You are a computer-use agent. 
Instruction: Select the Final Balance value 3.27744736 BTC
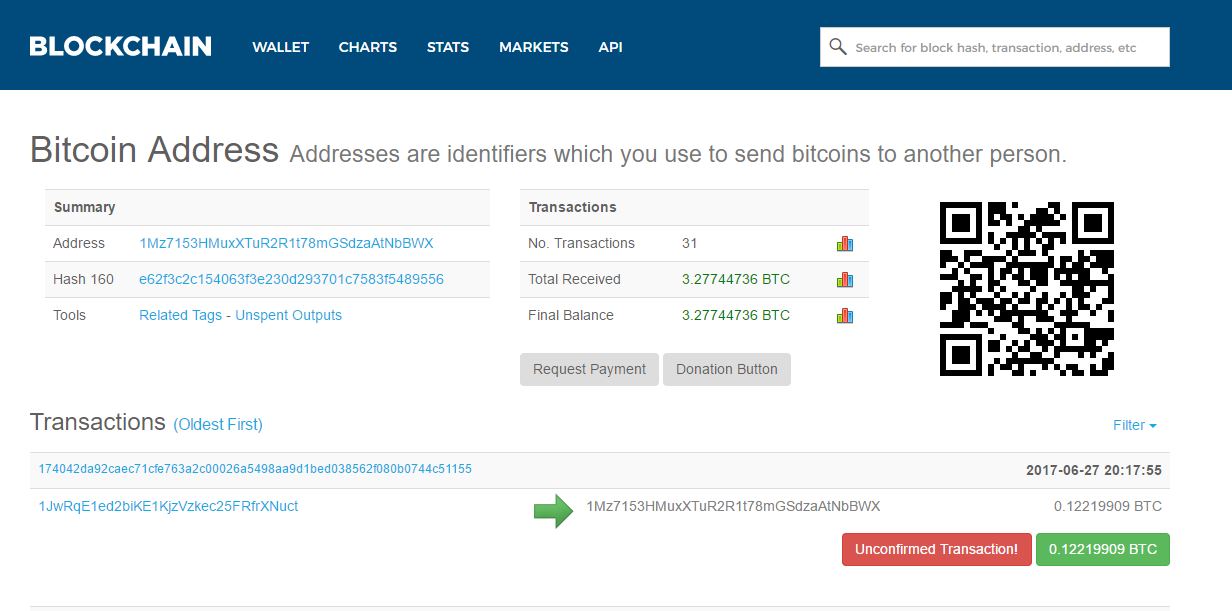click(x=736, y=315)
